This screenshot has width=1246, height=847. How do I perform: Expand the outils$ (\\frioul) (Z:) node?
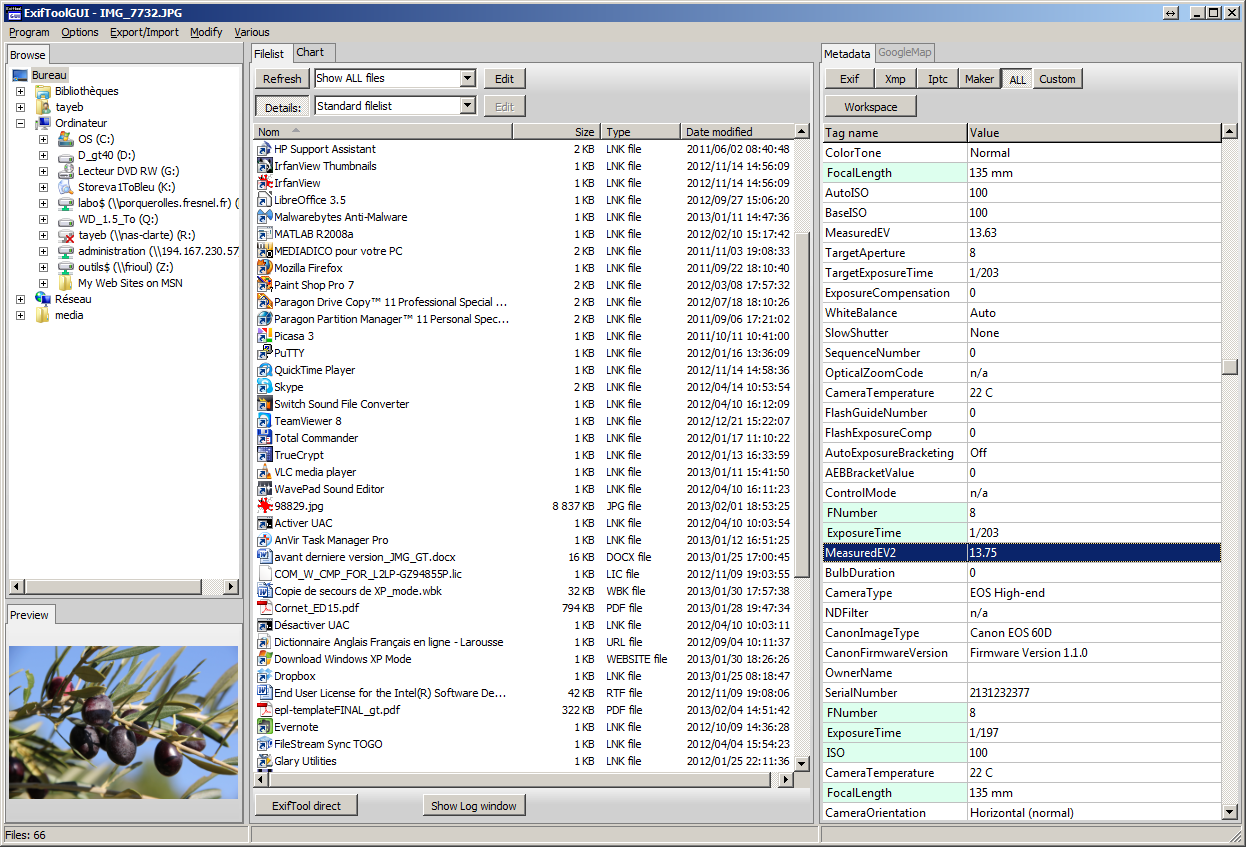click(x=43, y=267)
